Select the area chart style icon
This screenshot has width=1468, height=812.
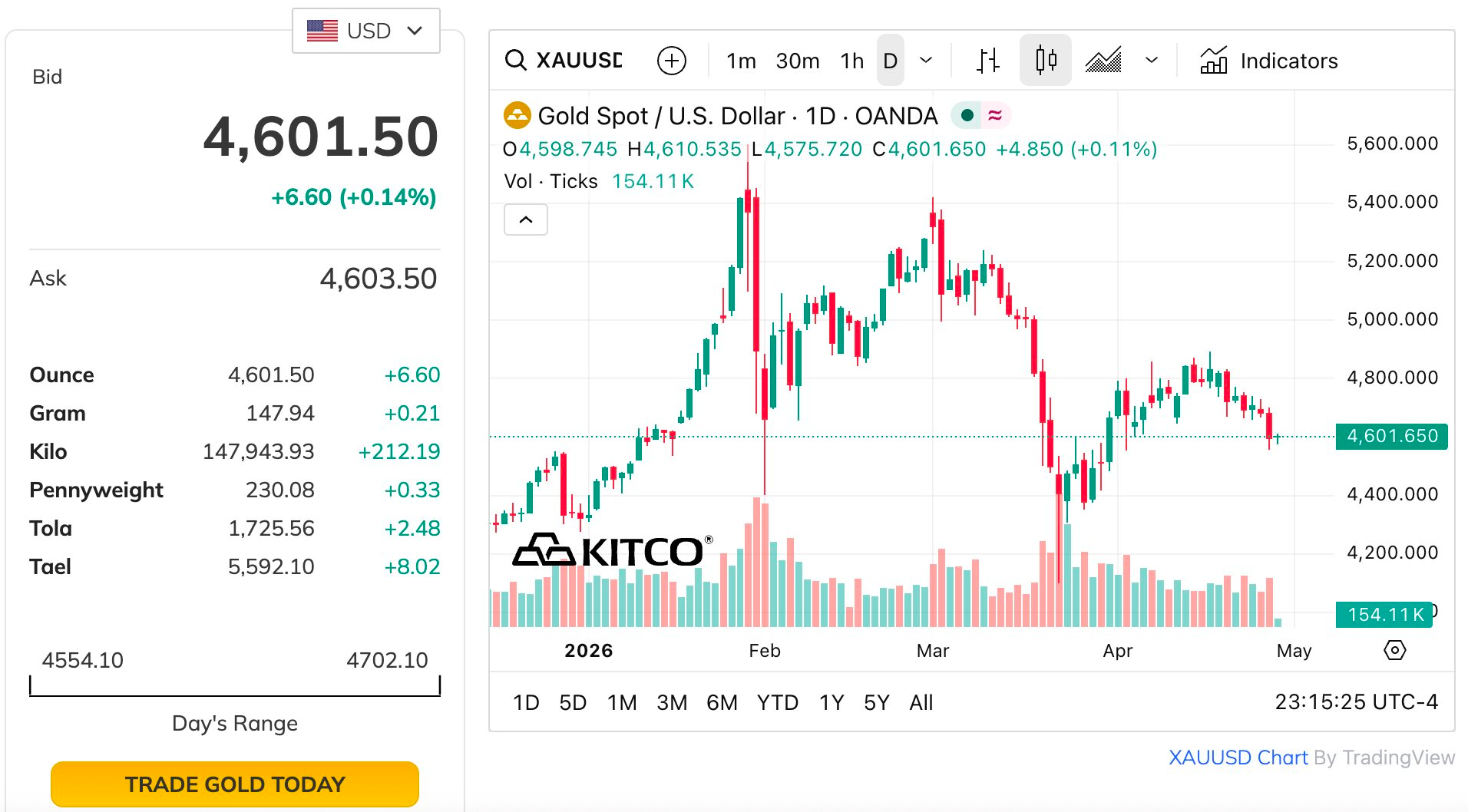click(1103, 61)
